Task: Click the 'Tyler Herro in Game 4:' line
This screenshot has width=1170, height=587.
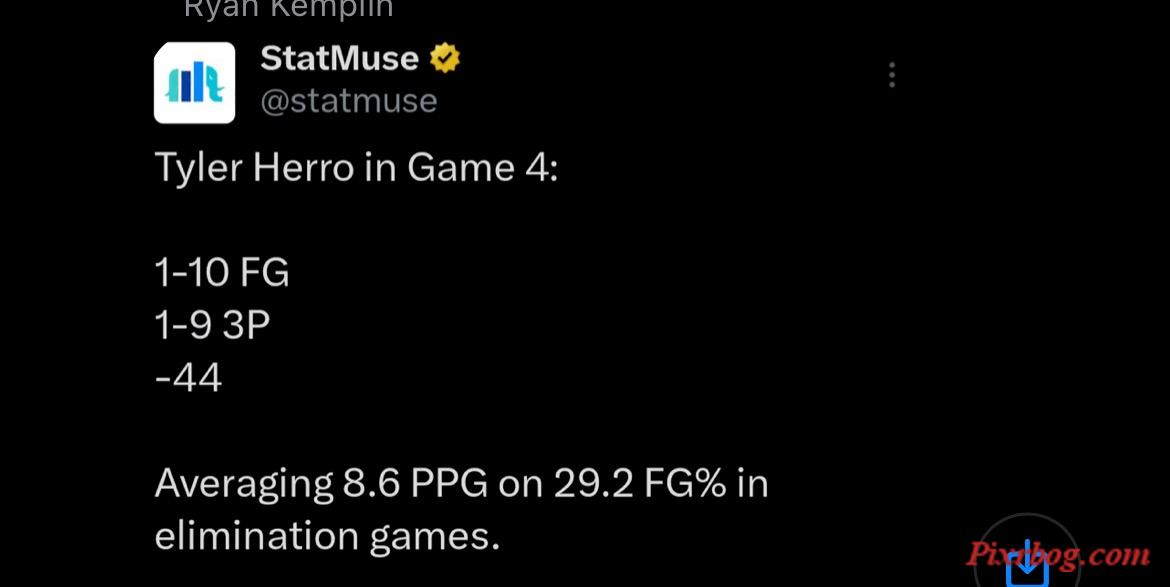Action: [356, 168]
